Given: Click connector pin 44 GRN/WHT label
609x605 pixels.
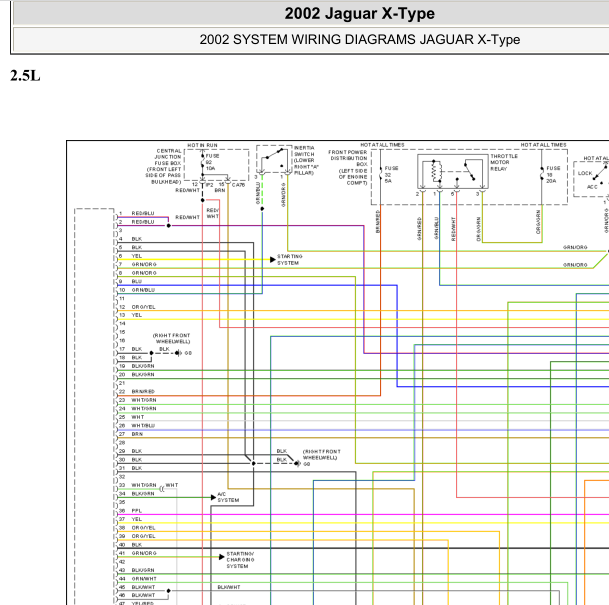Looking at the screenshot, I should pos(144,579).
